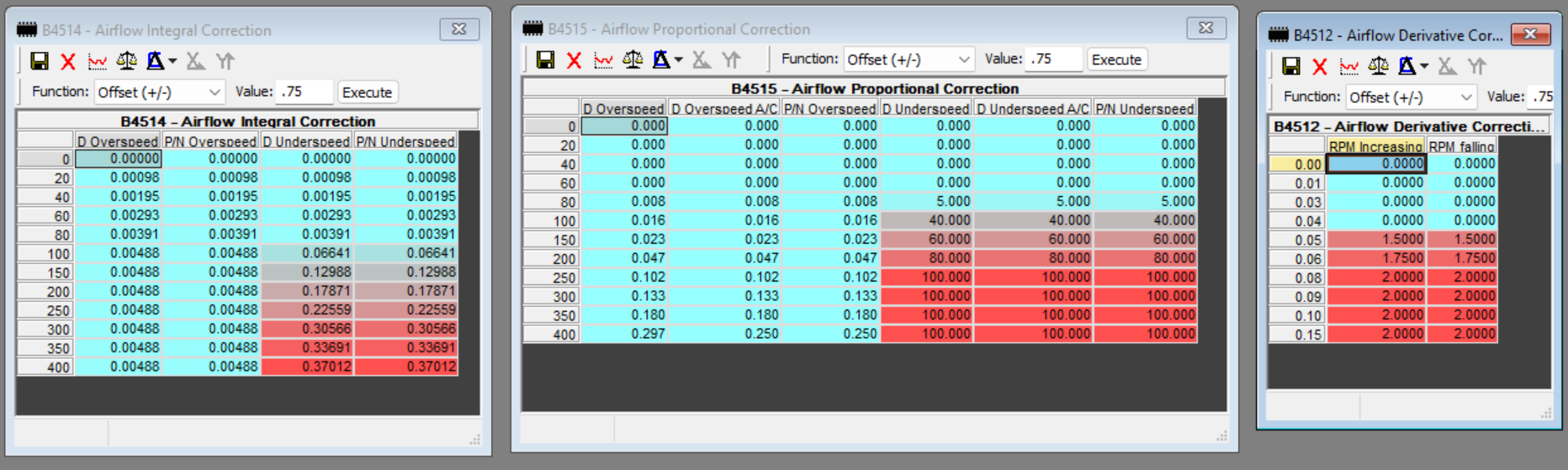Viewport: 1568px width, 470px height.
Task: Click the interpolate Y icon in B4515 toolbar
Action: pos(731,60)
